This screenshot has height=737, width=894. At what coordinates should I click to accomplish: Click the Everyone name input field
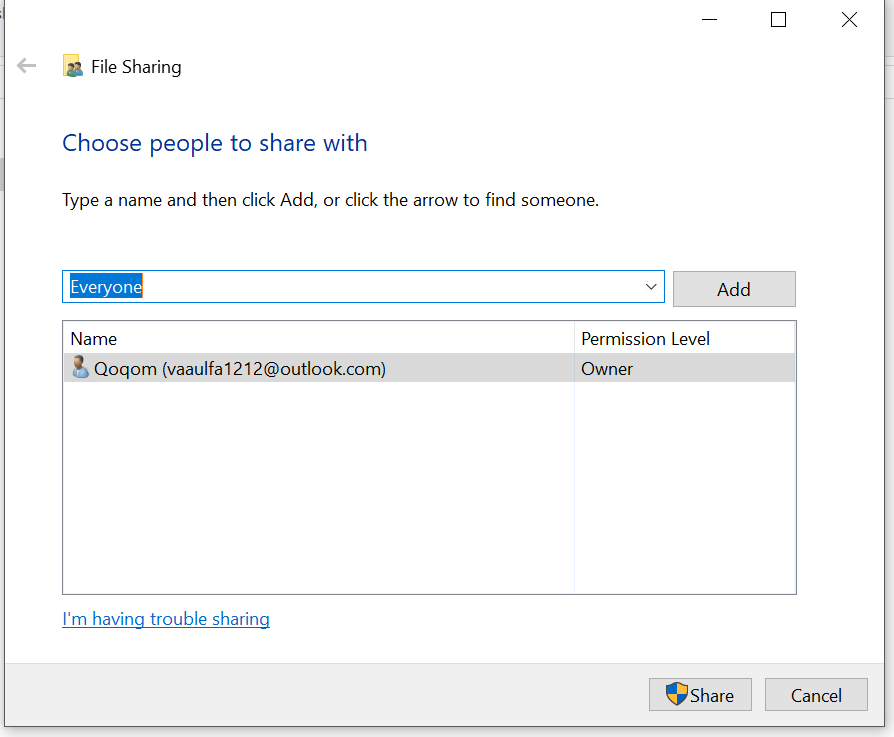coord(363,287)
